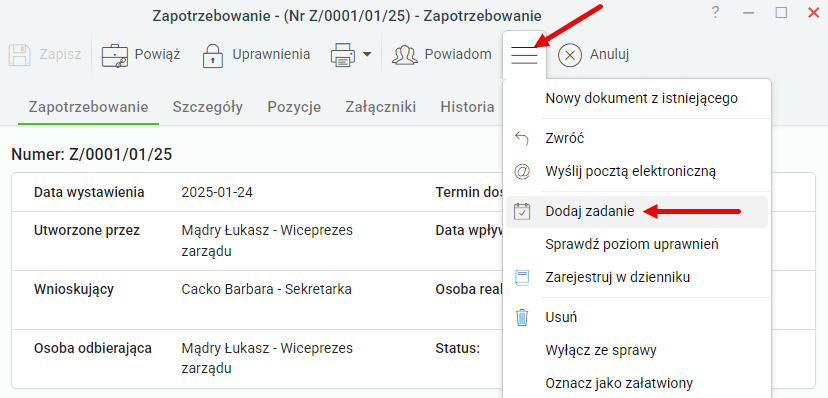Click the Zapisz floppy disk icon
This screenshot has width=828, height=398.
(20, 55)
